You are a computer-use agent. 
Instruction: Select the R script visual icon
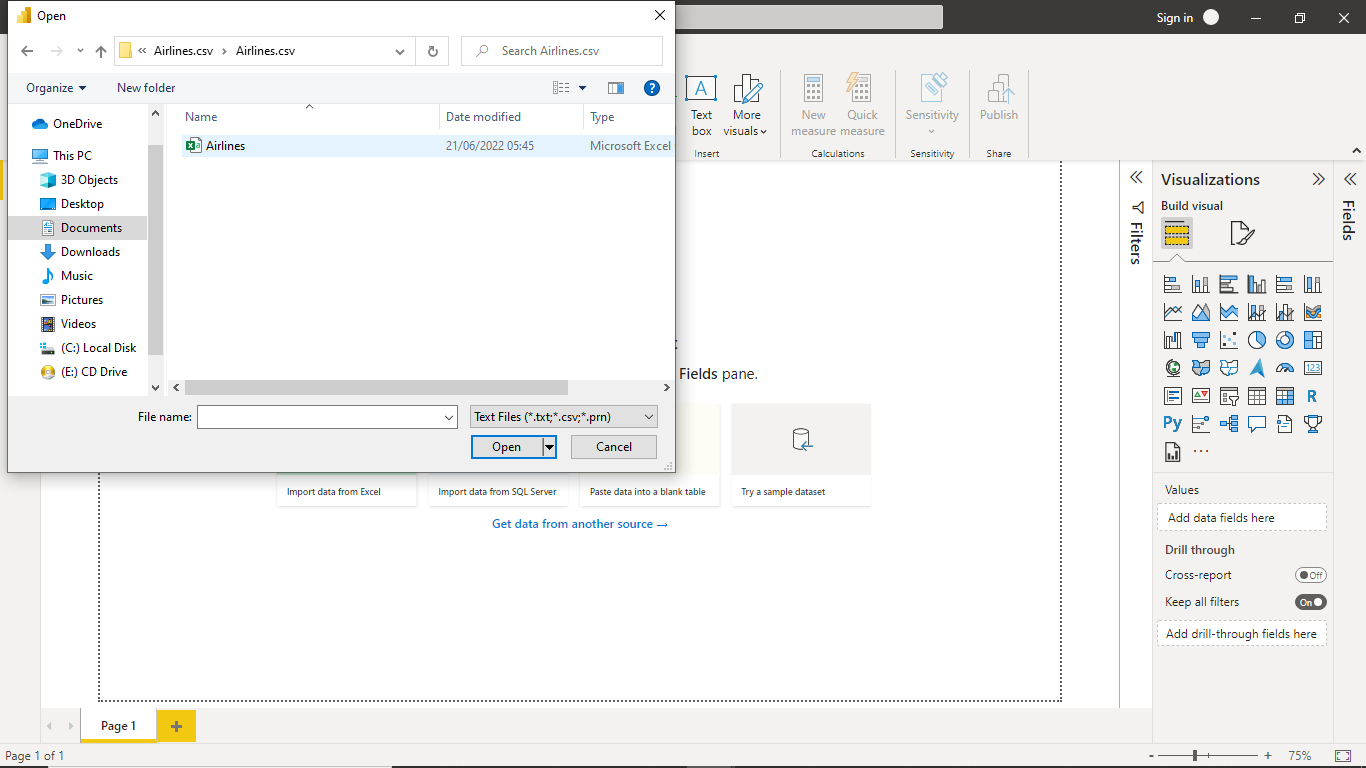tap(1312, 395)
